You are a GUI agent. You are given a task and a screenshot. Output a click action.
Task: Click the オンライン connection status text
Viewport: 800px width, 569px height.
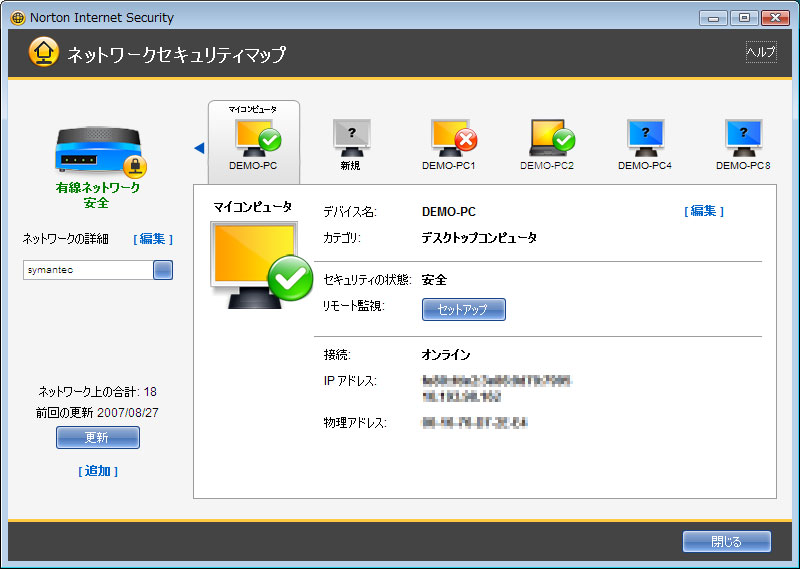446,355
